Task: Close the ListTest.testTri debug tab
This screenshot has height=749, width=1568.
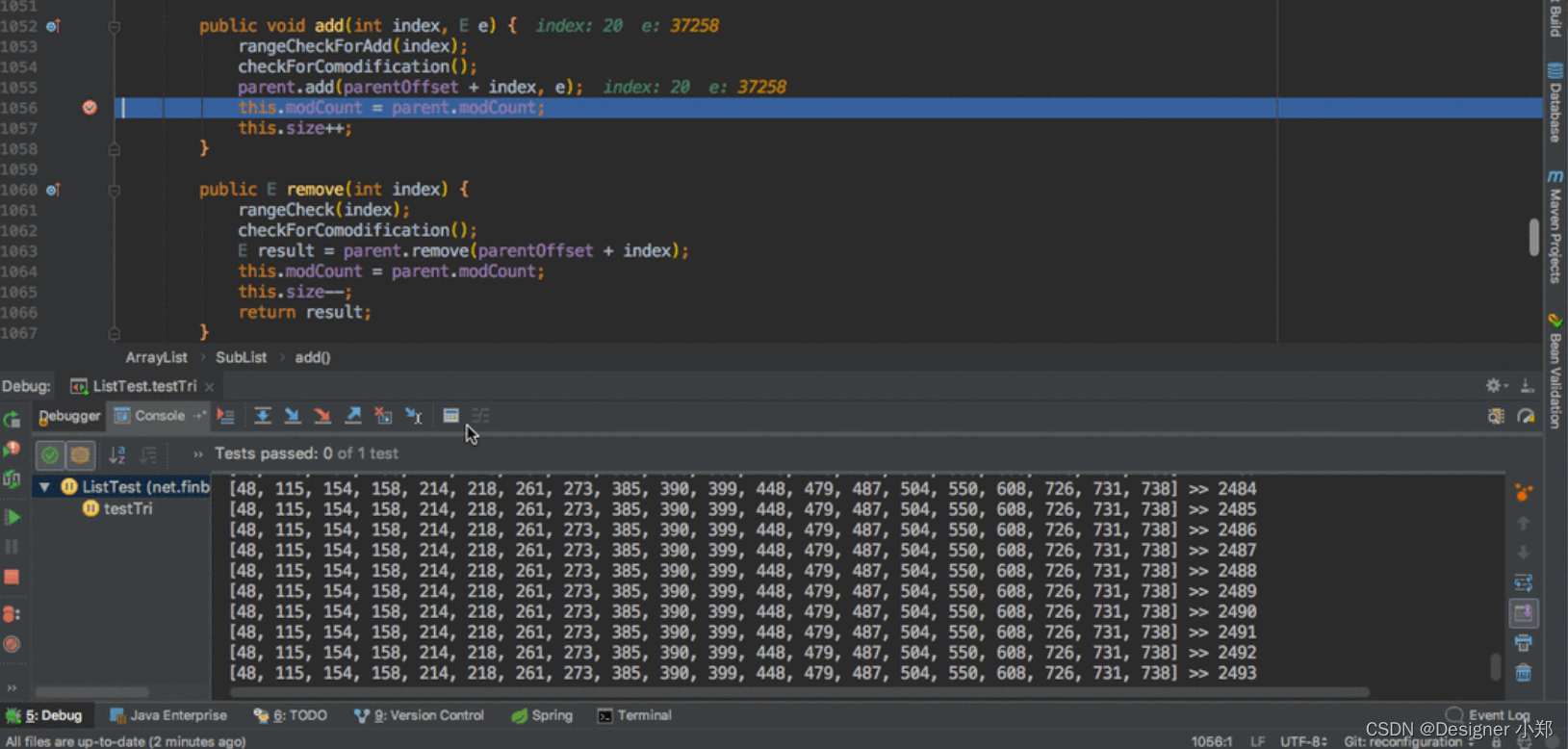Action: [x=209, y=387]
